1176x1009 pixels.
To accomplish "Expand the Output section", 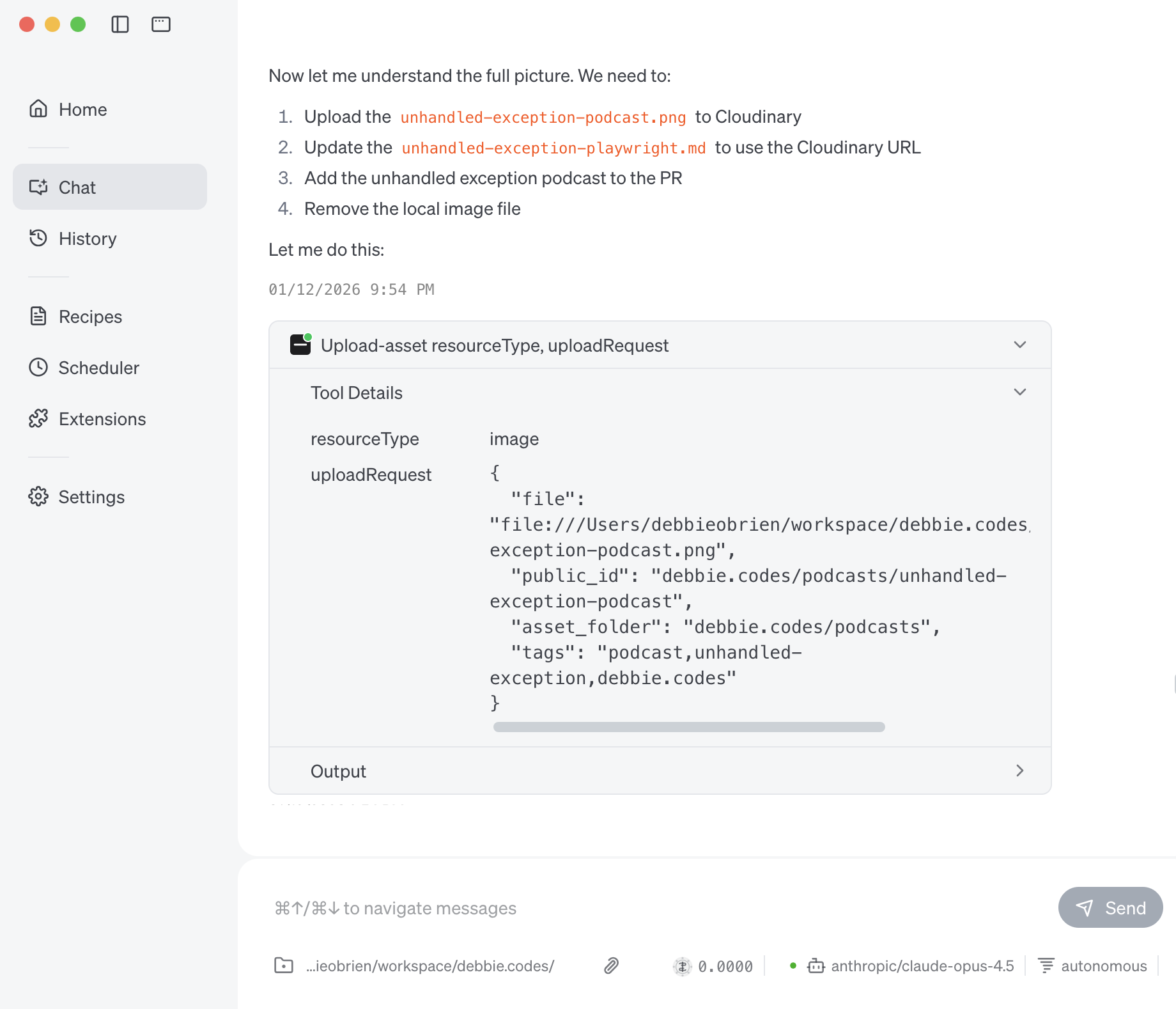I will pyautogui.click(x=1020, y=770).
